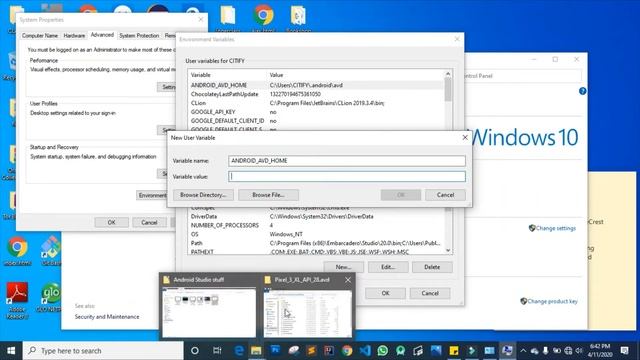Select NUMBER_OF_PROCESSORS system variable row

click(x=316, y=225)
